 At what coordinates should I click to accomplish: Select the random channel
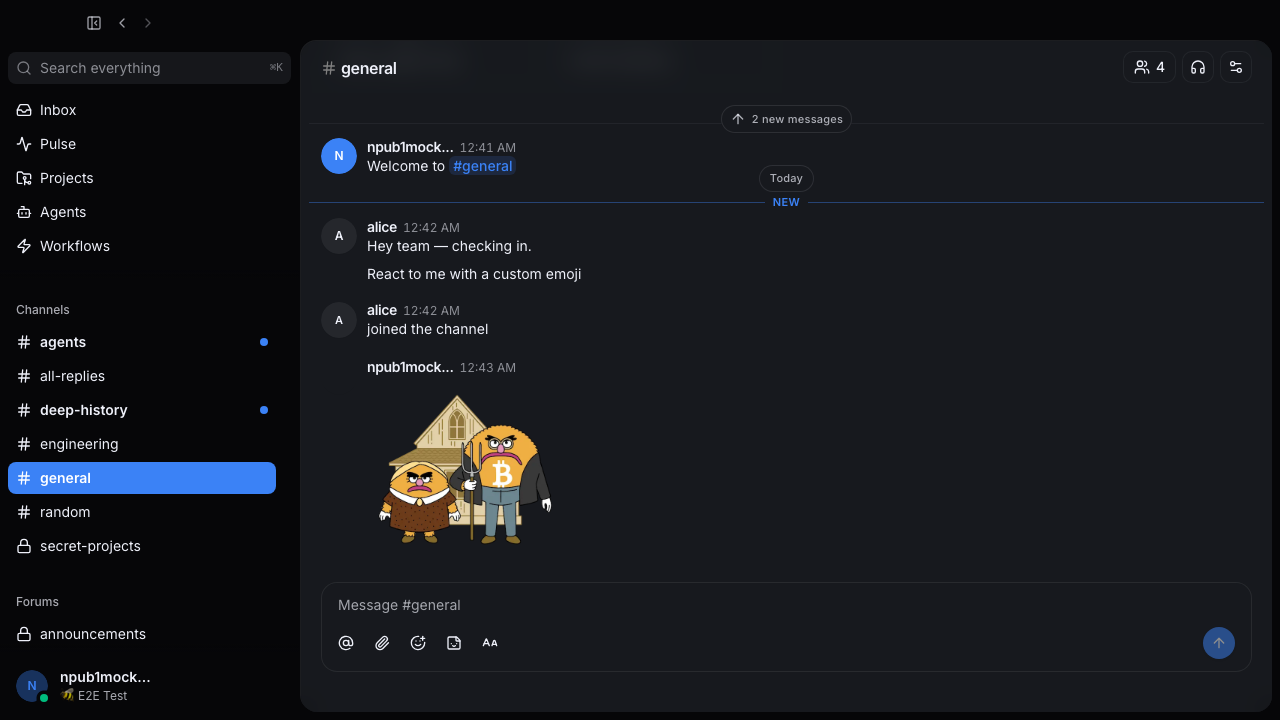pos(142,512)
